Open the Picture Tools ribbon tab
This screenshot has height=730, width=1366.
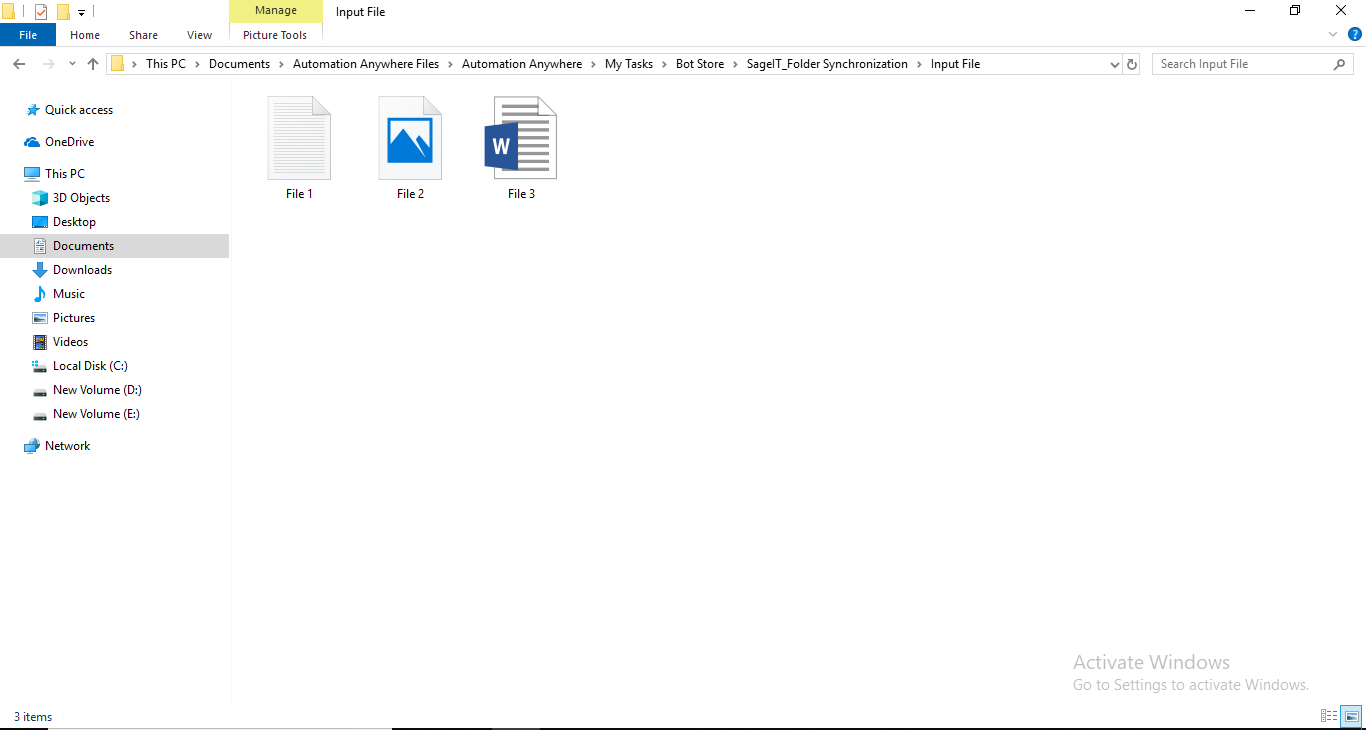[275, 35]
